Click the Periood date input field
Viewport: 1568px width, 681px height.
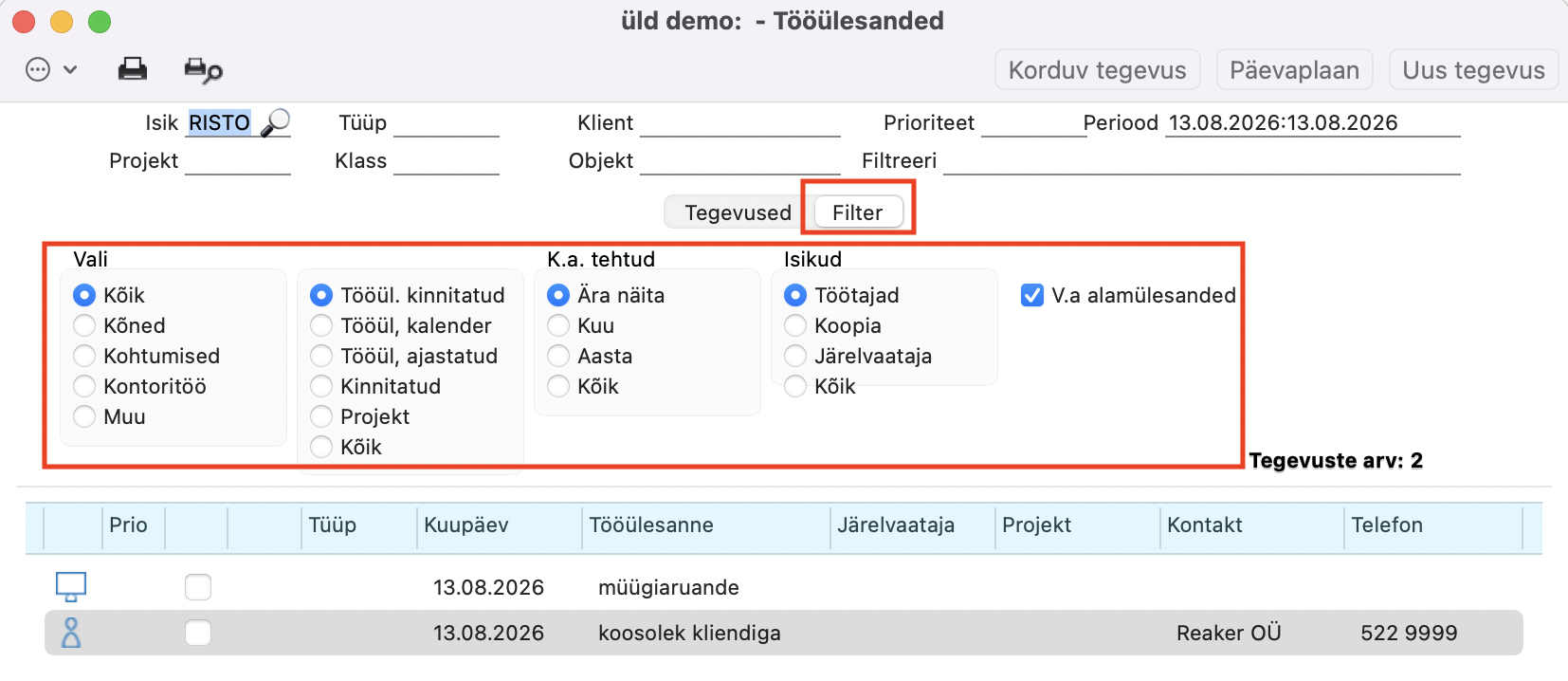(1312, 123)
